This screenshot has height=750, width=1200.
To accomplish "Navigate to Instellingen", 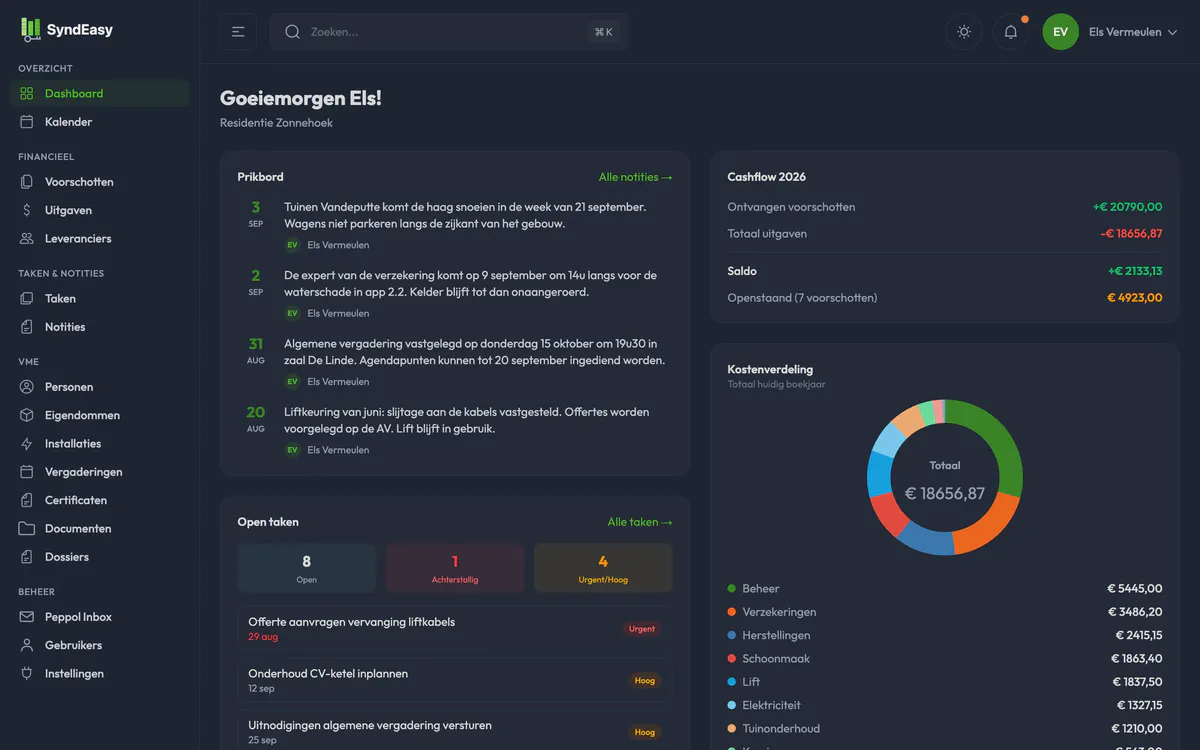I will (100, 674).
